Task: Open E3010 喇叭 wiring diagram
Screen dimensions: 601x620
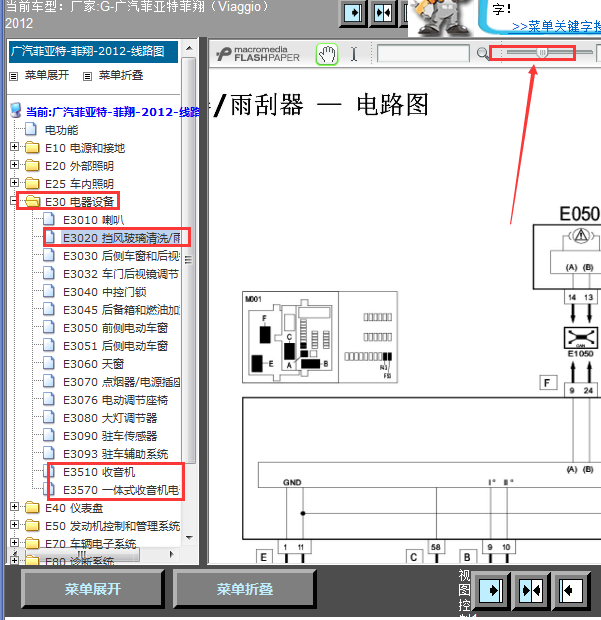Action: tap(93, 220)
